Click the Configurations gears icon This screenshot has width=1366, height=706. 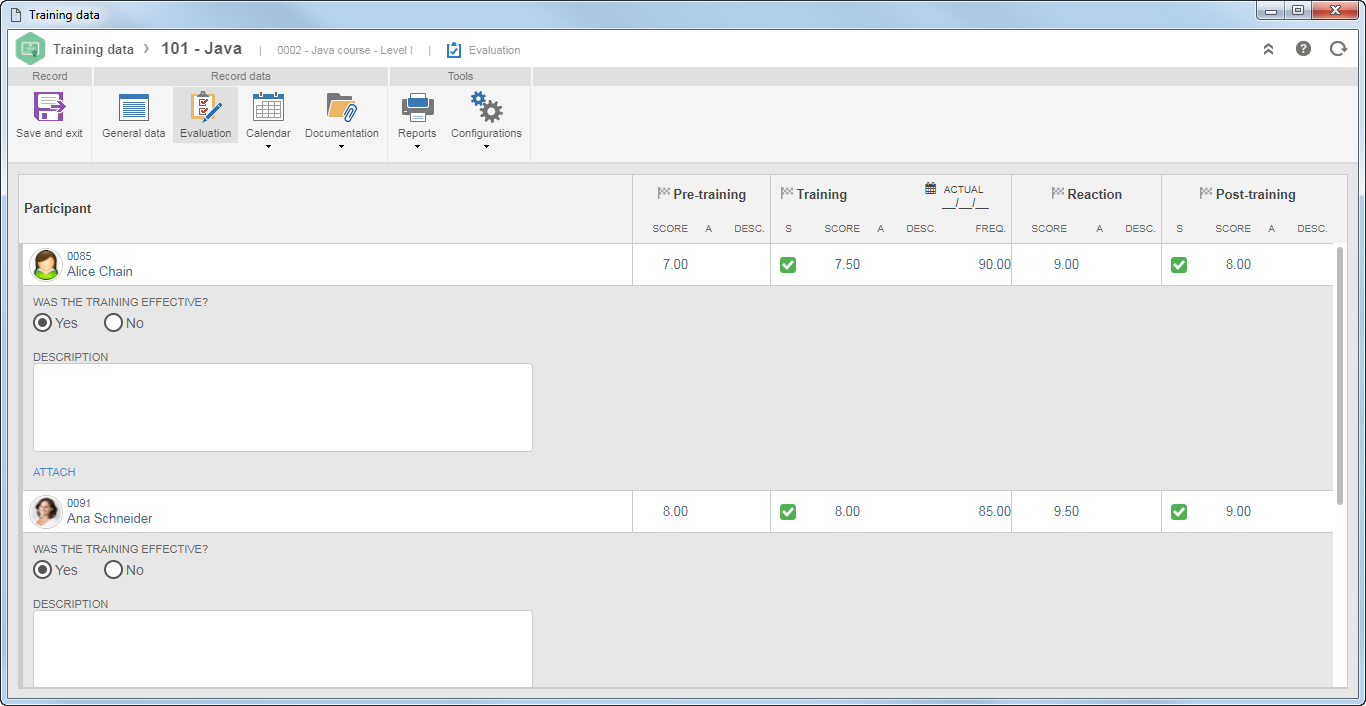click(486, 107)
